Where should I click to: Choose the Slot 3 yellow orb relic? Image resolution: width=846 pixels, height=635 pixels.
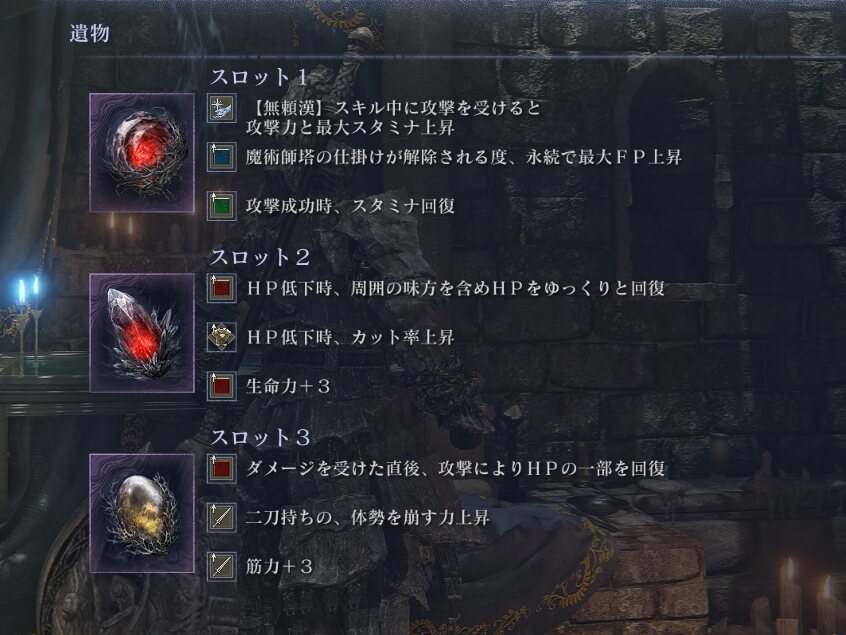(142, 513)
